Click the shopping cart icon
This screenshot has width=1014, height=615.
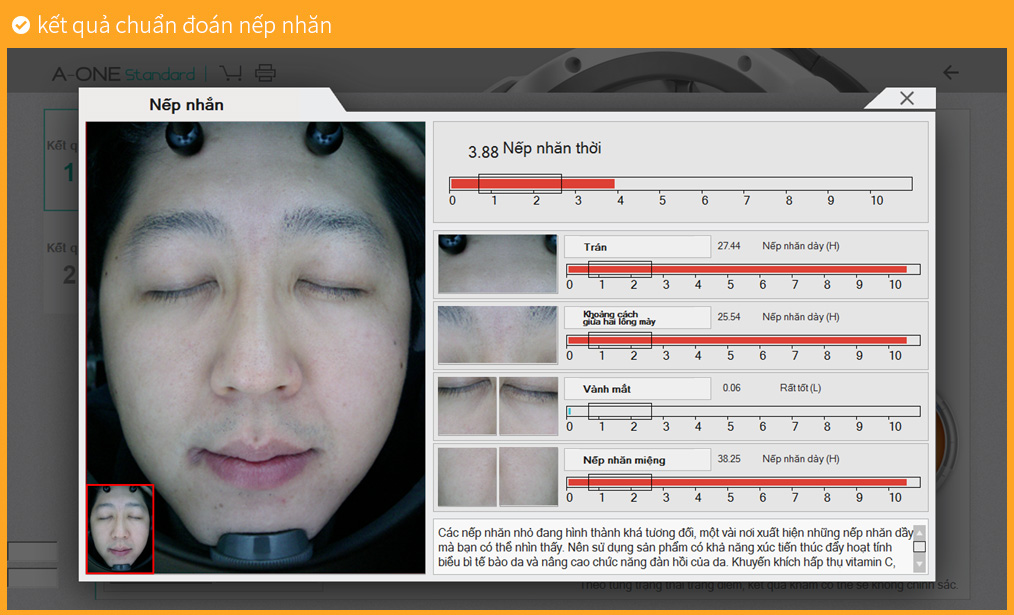tap(230, 73)
